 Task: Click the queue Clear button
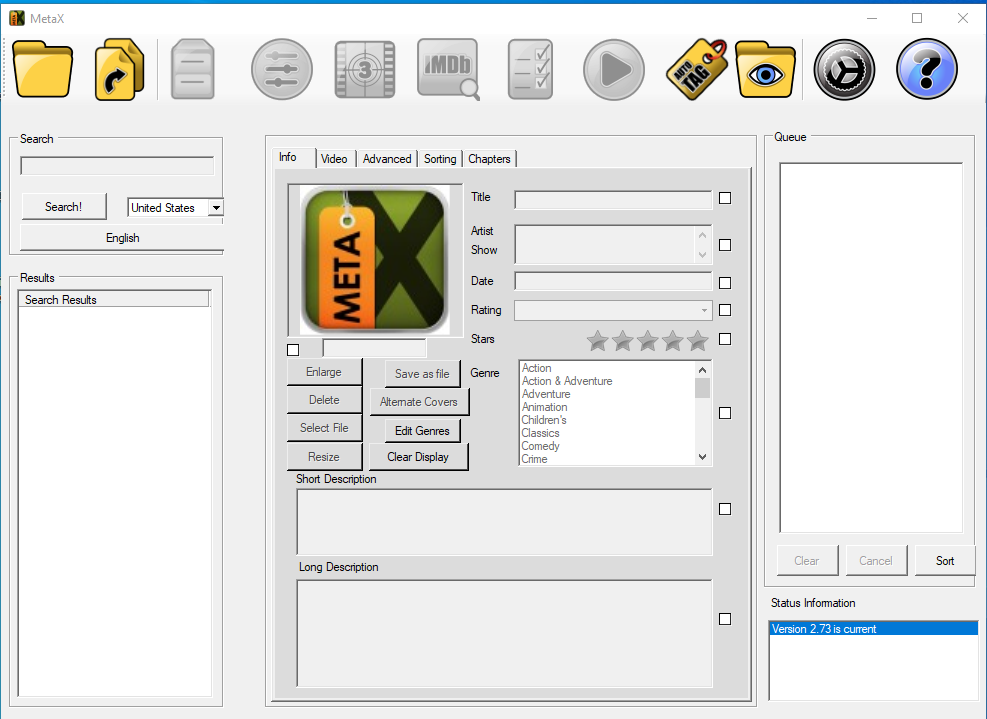coord(807,560)
